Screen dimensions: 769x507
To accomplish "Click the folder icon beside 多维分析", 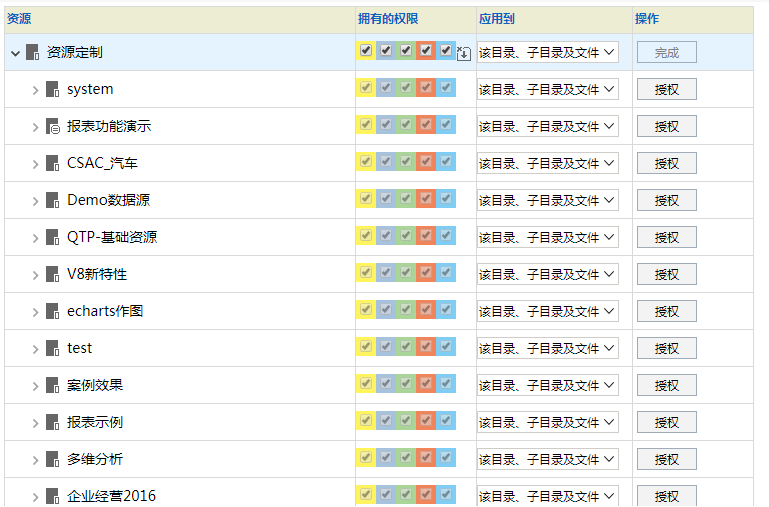I will [52, 459].
